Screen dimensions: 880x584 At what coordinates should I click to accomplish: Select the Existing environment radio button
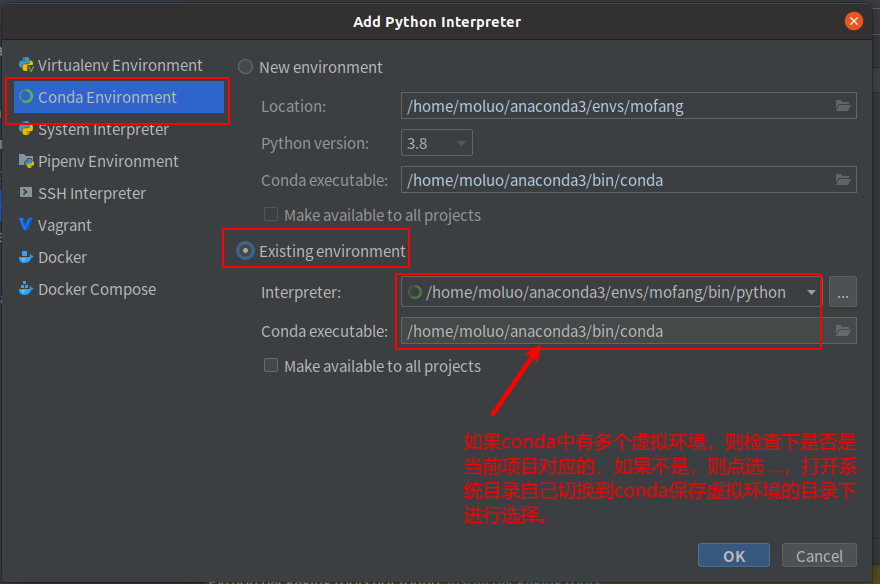pos(245,251)
